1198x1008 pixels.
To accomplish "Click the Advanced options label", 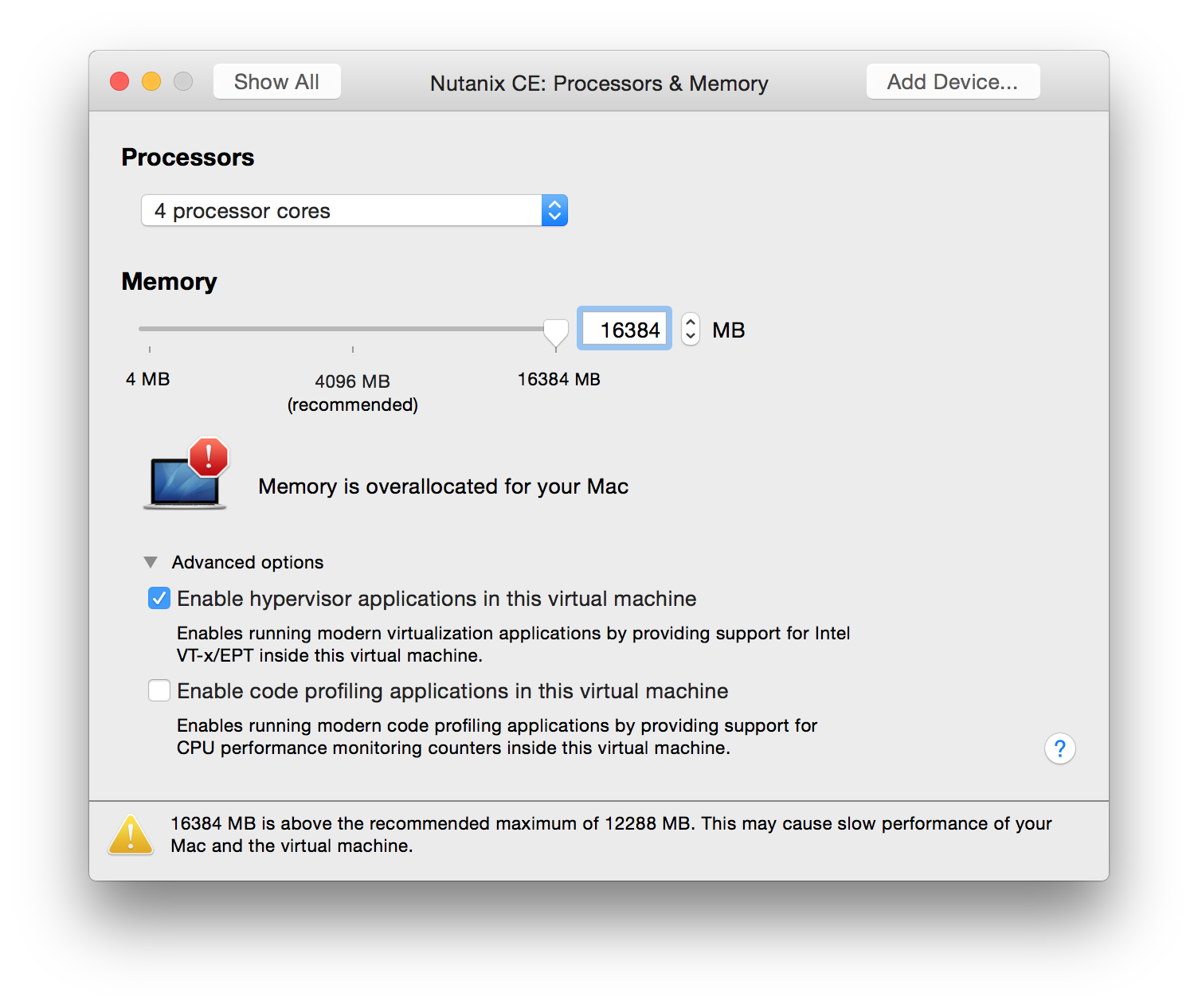I will (248, 562).
